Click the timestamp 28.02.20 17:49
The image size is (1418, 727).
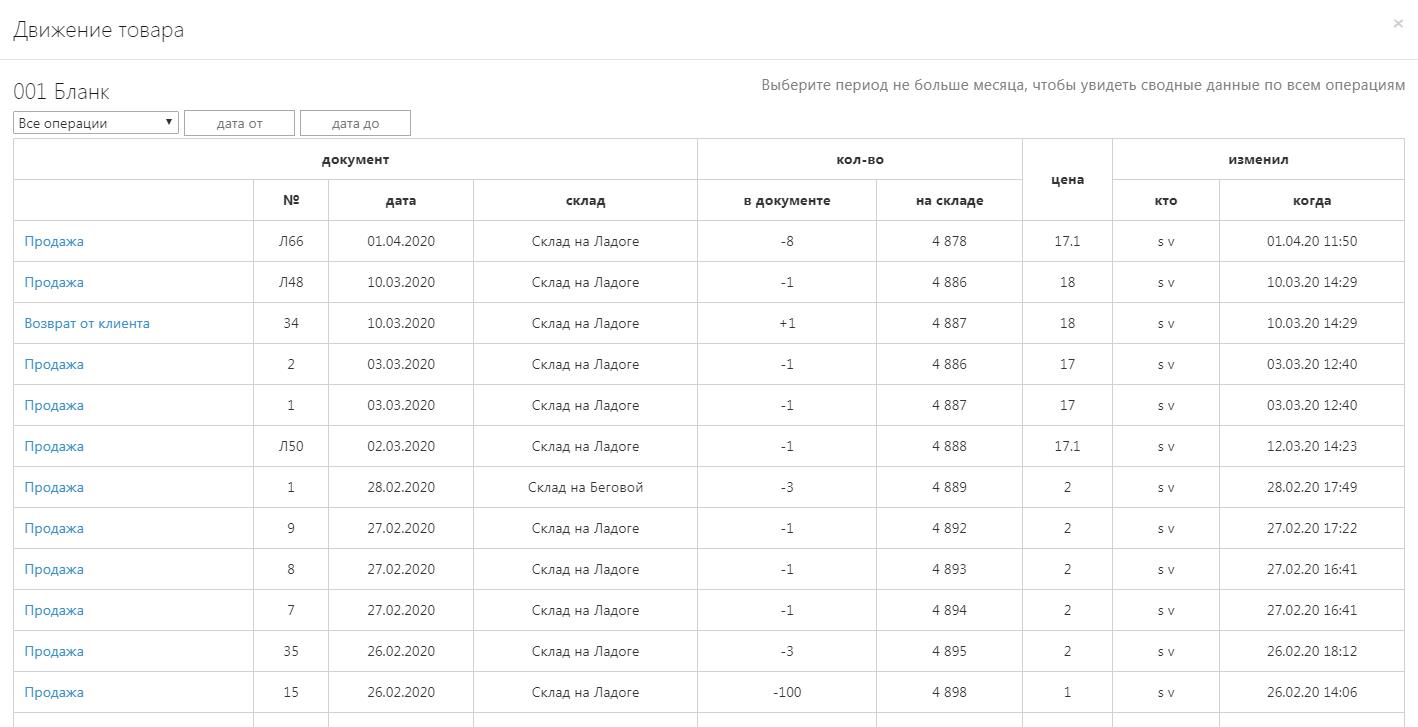pos(1312,487)
